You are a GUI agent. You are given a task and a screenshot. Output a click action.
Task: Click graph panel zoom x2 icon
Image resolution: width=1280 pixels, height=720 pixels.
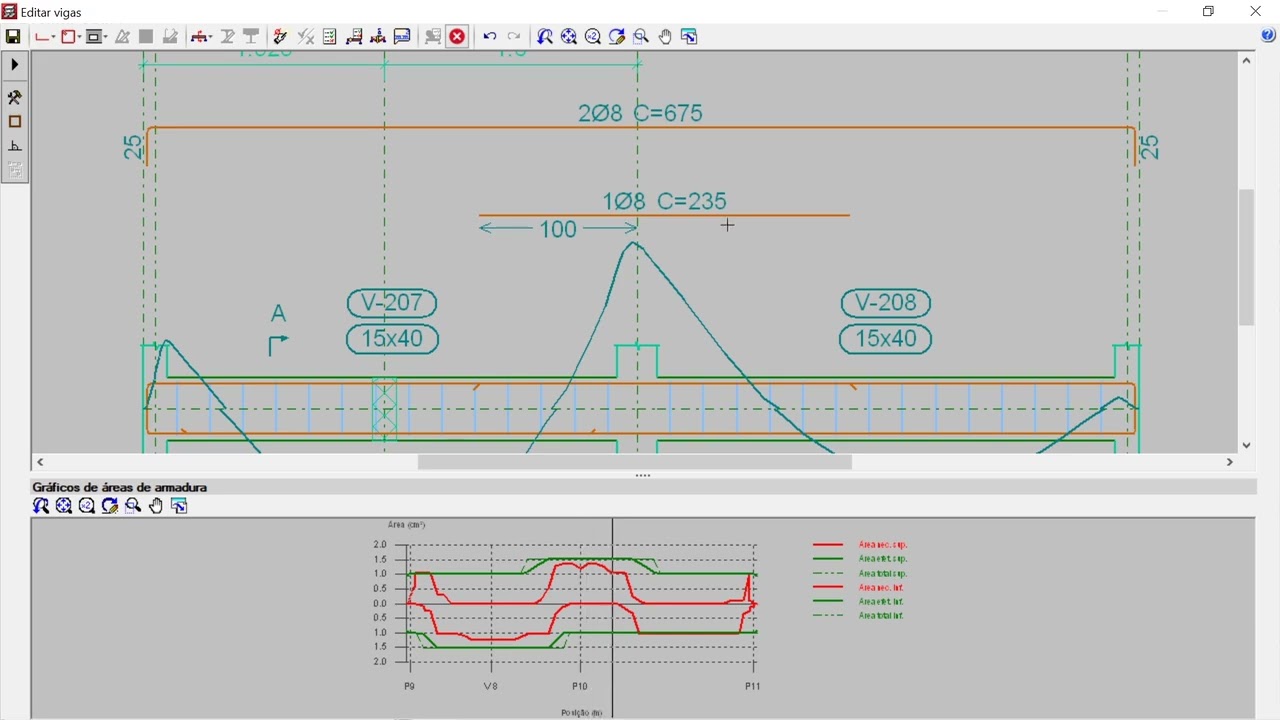point(87,506)
